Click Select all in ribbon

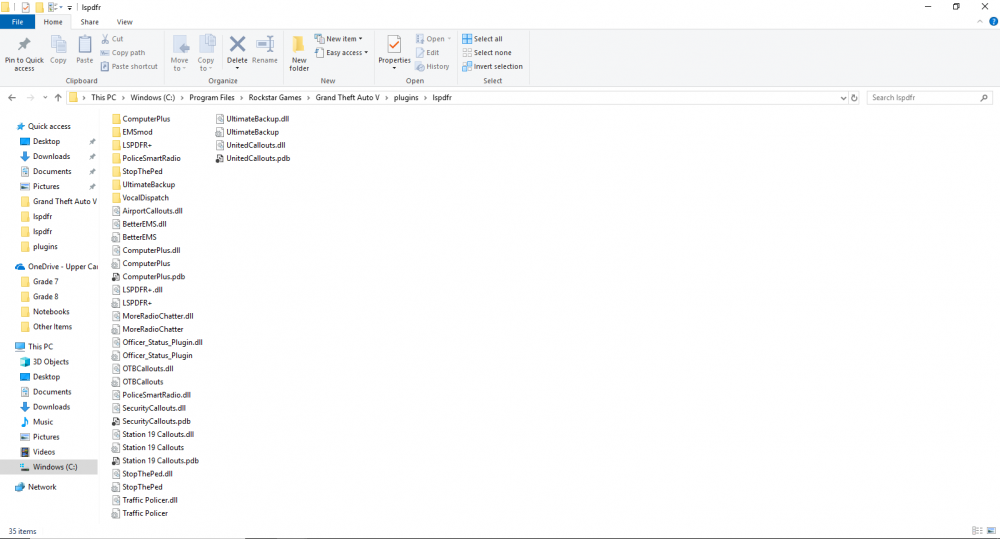[x=482, y=39]
